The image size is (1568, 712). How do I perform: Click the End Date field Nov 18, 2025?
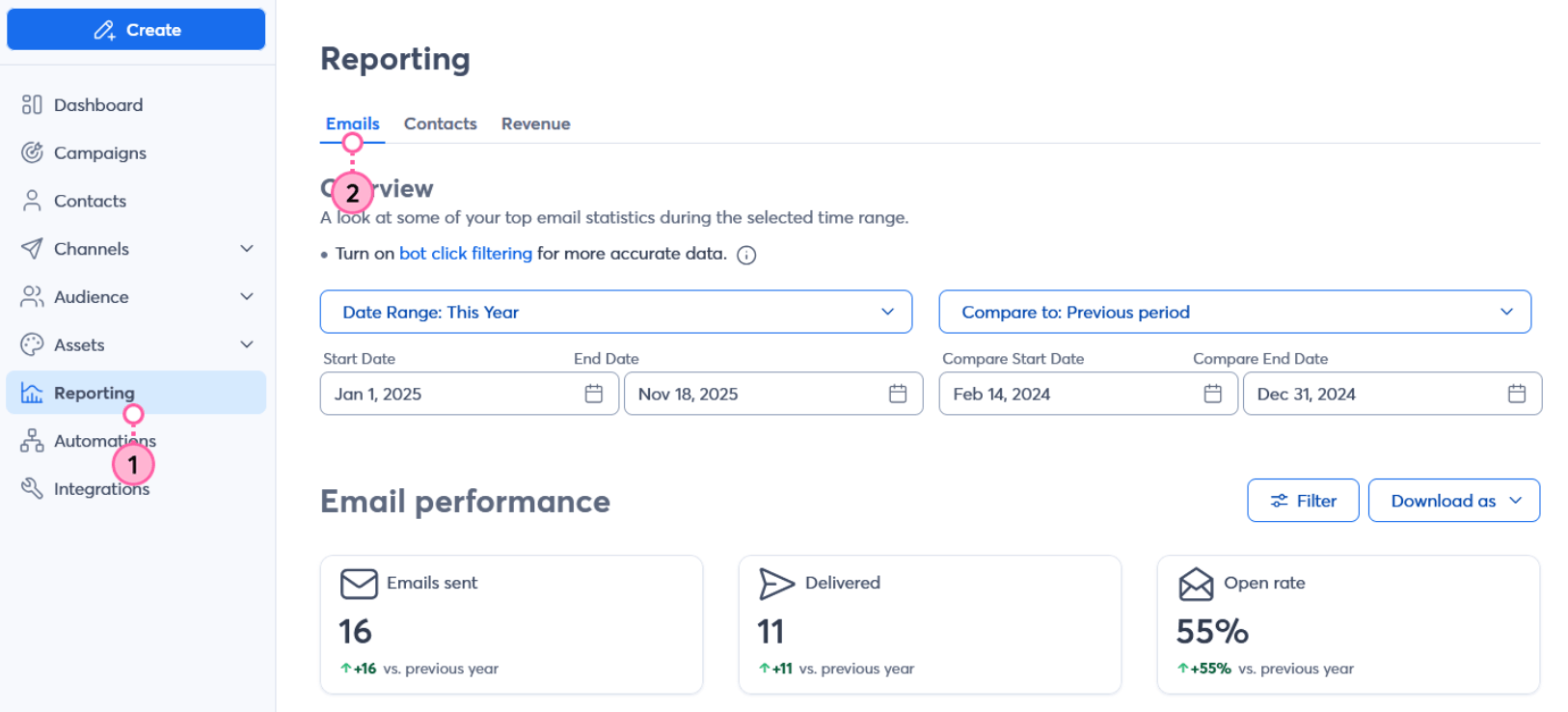pyautogui.click(x=773, y=394)
